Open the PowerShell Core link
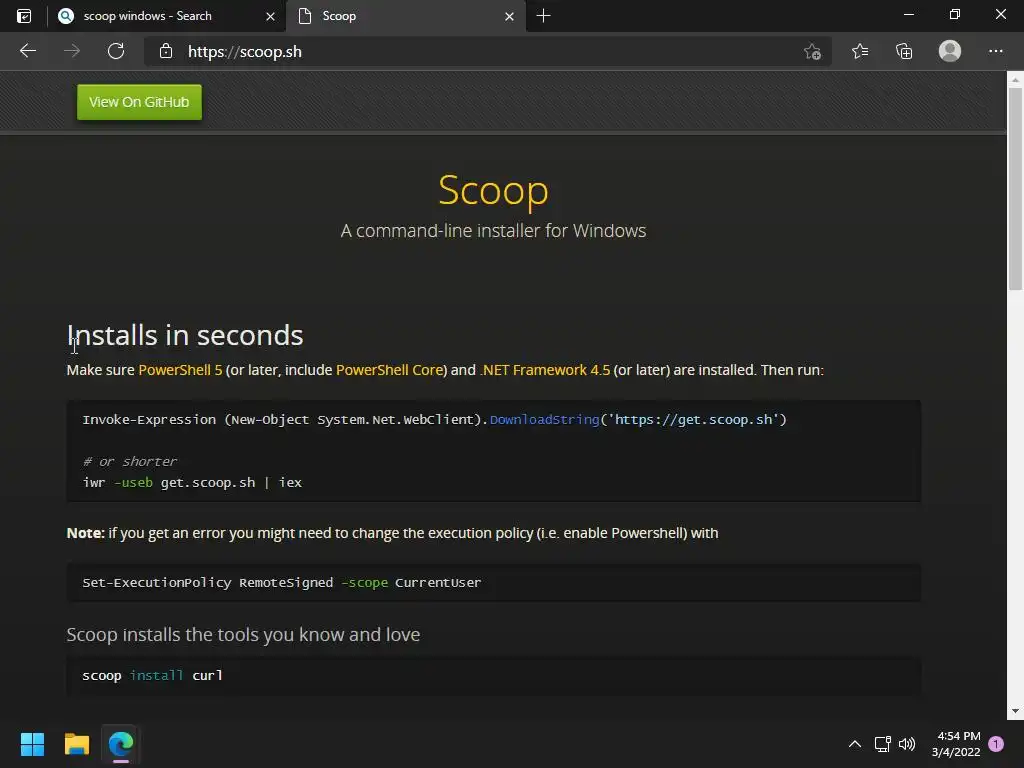 pos(389,370)
